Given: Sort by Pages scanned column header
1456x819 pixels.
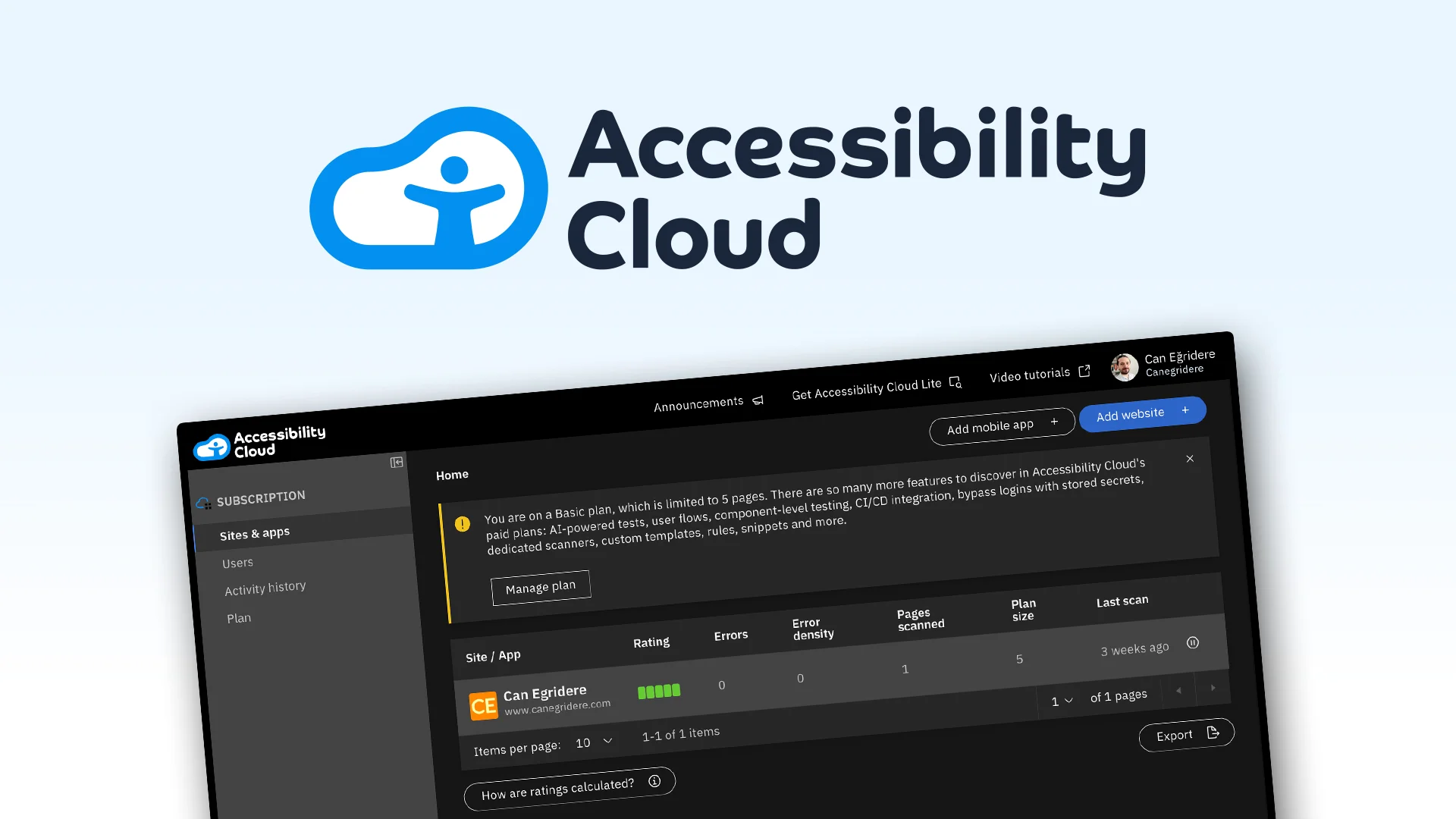Looking at the screenshot, I should 921,620.
